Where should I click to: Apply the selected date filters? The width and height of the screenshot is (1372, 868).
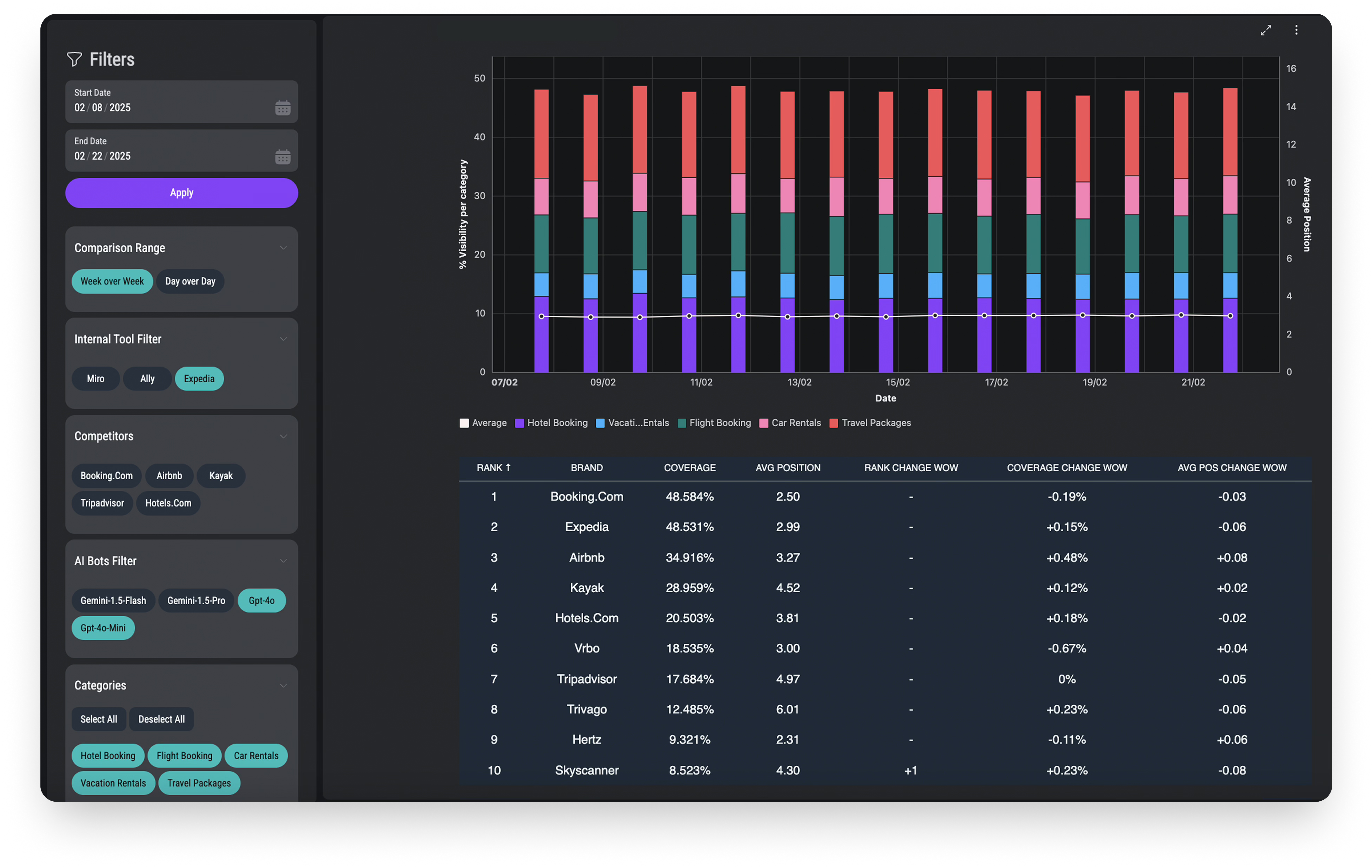(x=181, y=193)
